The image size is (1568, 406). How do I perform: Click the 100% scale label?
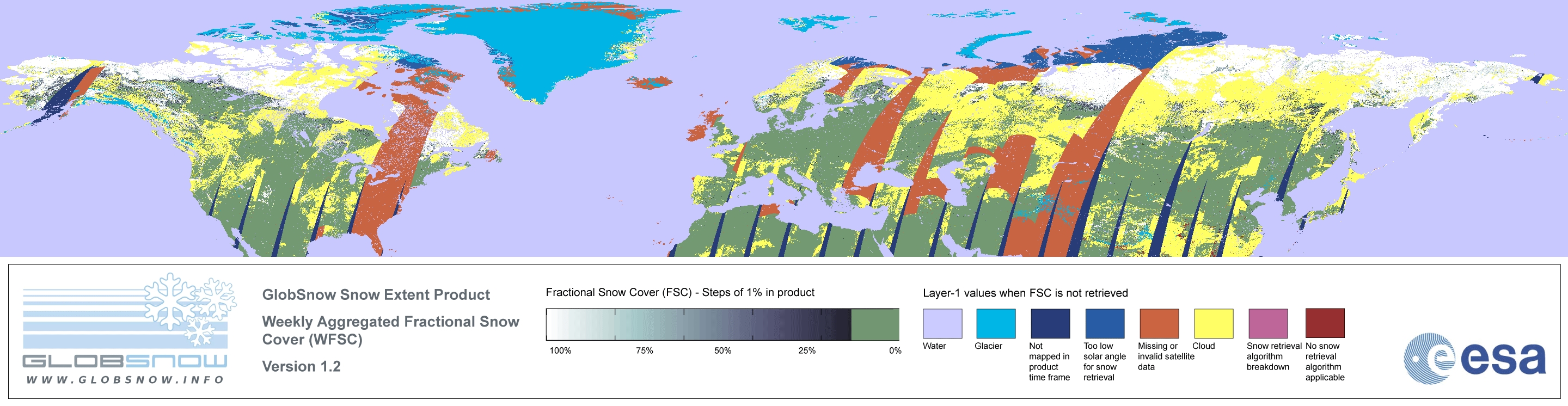(561, 350)
